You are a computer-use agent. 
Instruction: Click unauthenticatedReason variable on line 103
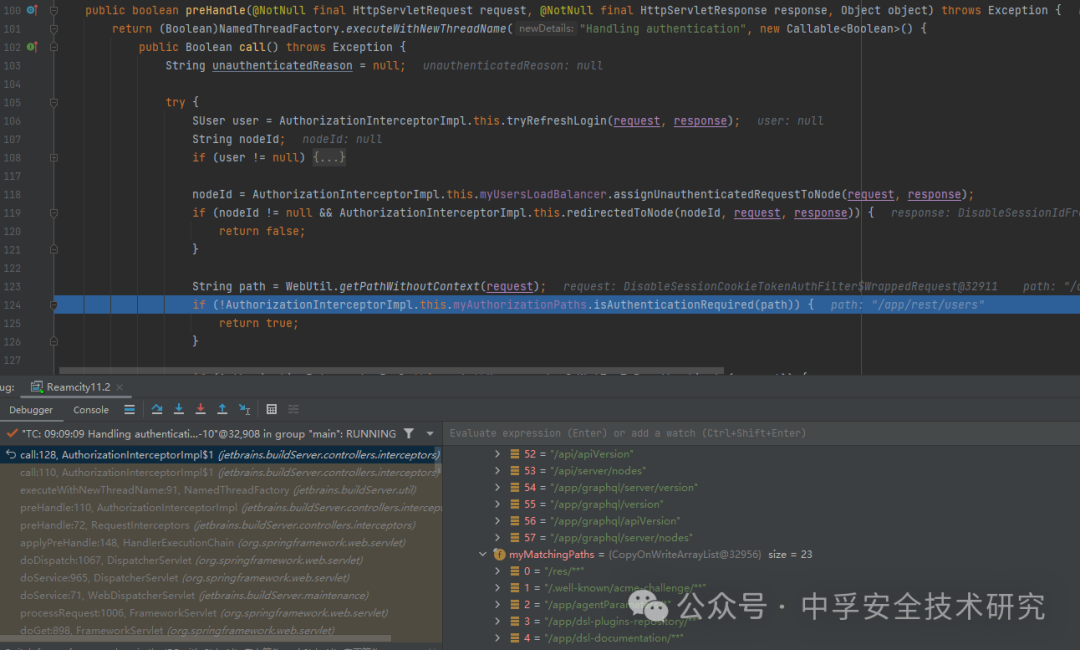pos(282,65)
